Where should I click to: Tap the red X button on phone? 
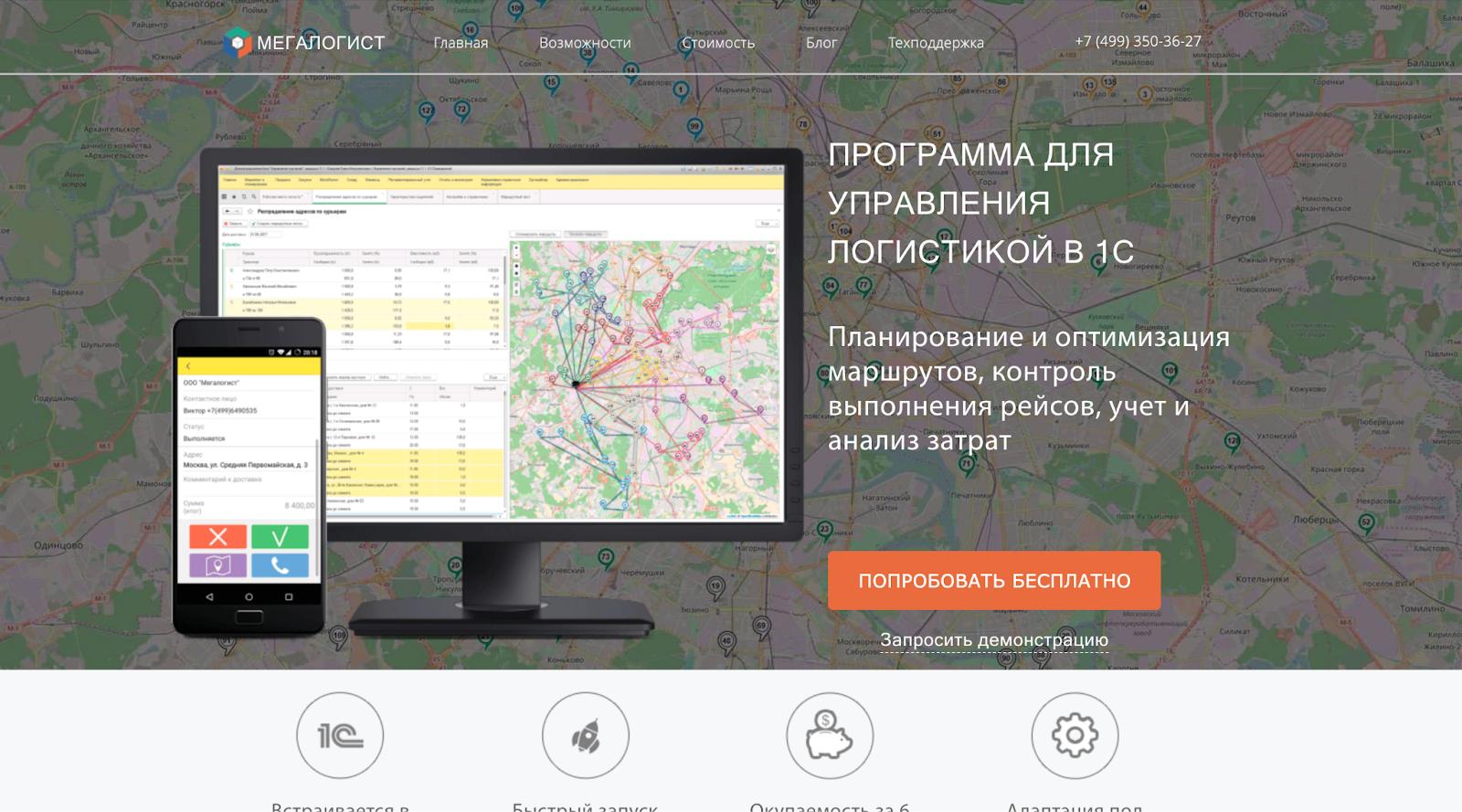click(217, 536)
